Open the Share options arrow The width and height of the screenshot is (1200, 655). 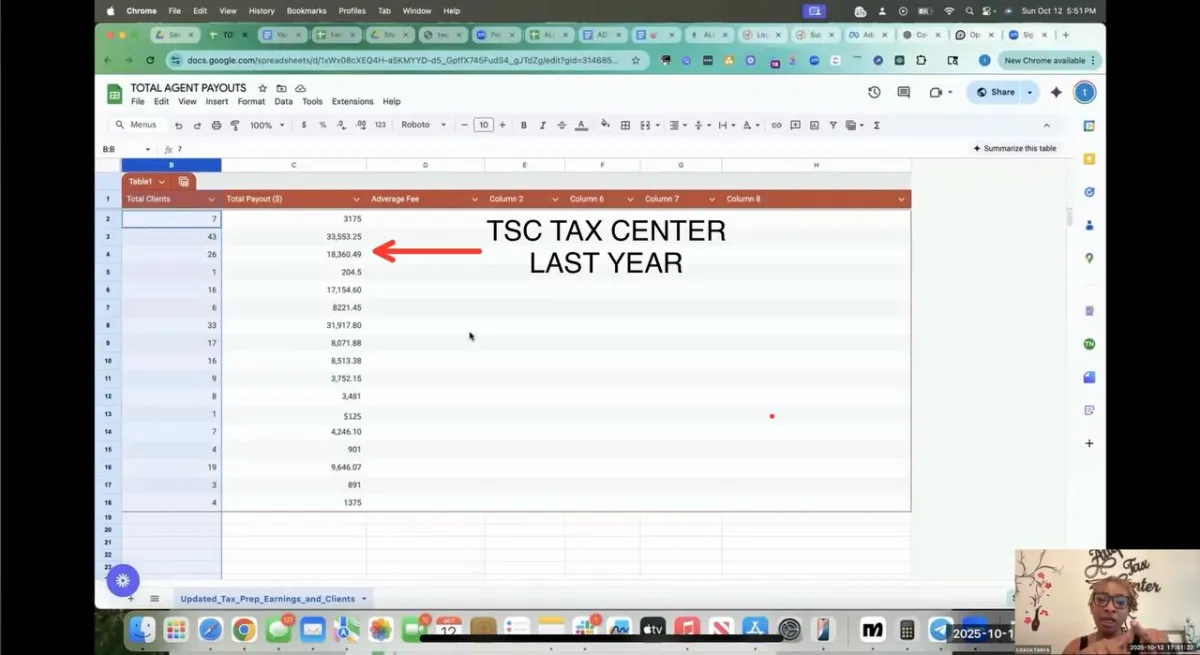[x=1030, y=92]
